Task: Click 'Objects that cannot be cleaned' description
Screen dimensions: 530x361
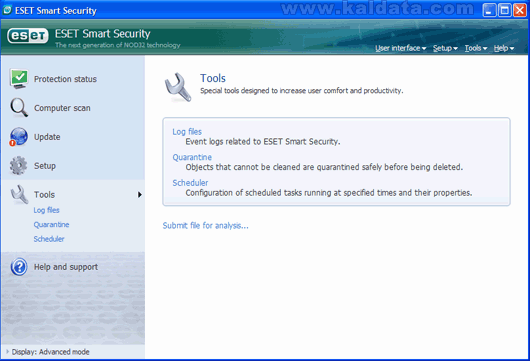Action: [x=324, y=167]
